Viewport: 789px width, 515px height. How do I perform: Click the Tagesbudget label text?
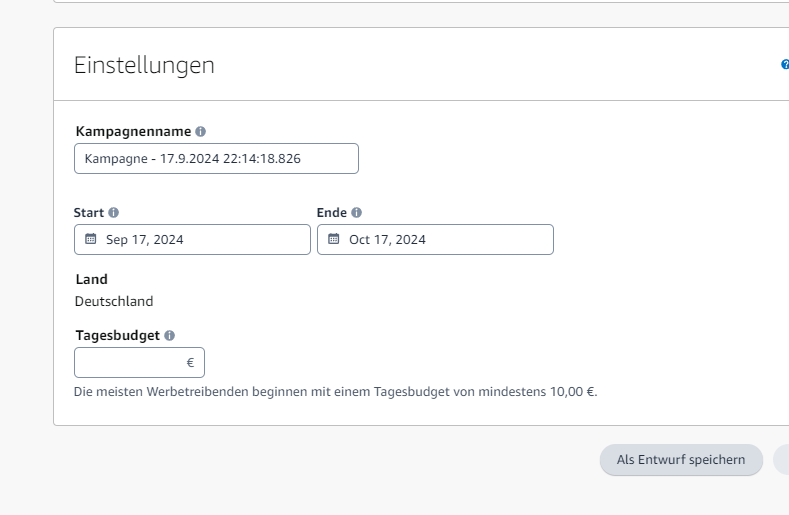click(117, 336)
